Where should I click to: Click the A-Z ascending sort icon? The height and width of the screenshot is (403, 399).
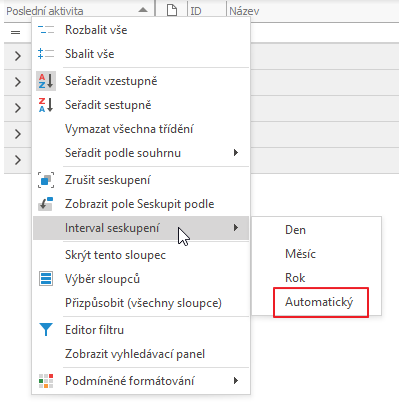tap(46, 81)
